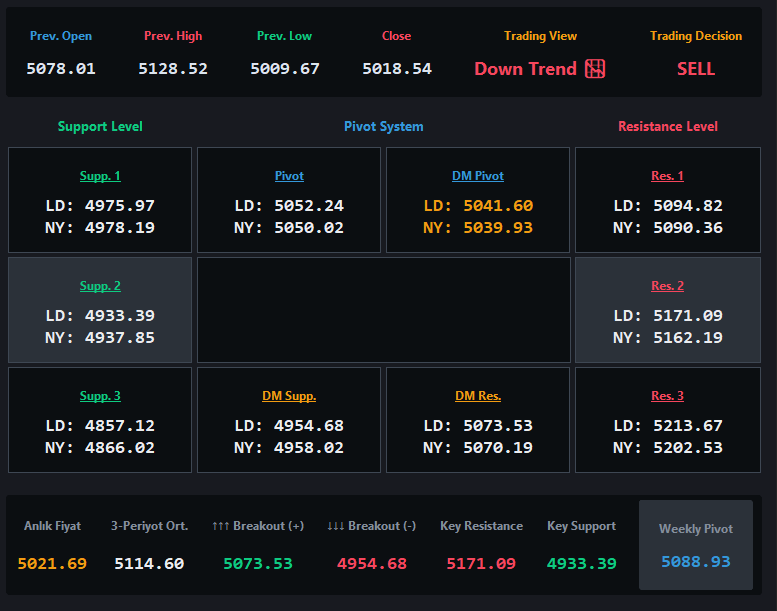Select the Prev. Open value 5078.01
The height and width of the screenshot is (611, 777).
(x=61, y=69)
